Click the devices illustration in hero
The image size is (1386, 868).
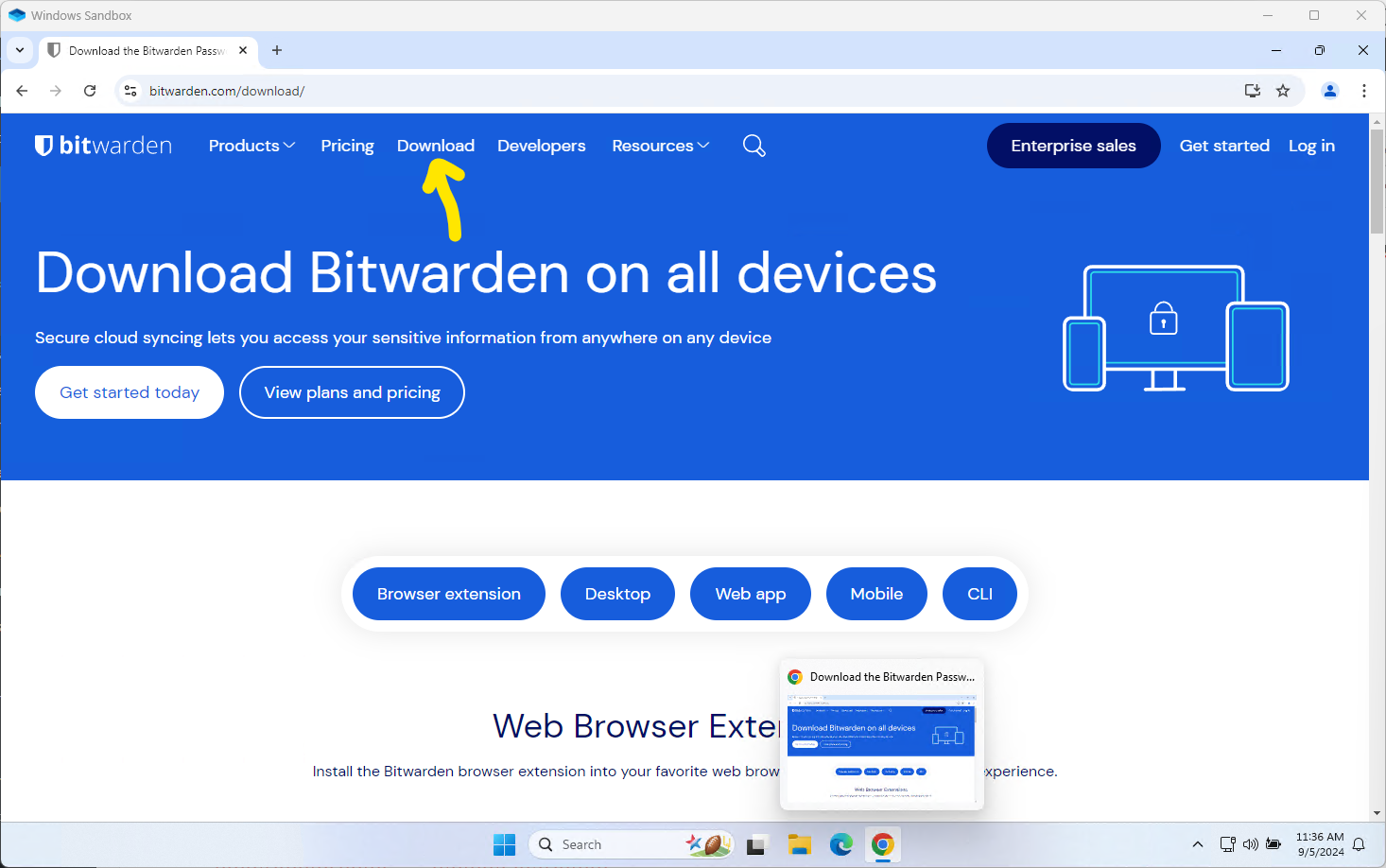coord(1176,328)
